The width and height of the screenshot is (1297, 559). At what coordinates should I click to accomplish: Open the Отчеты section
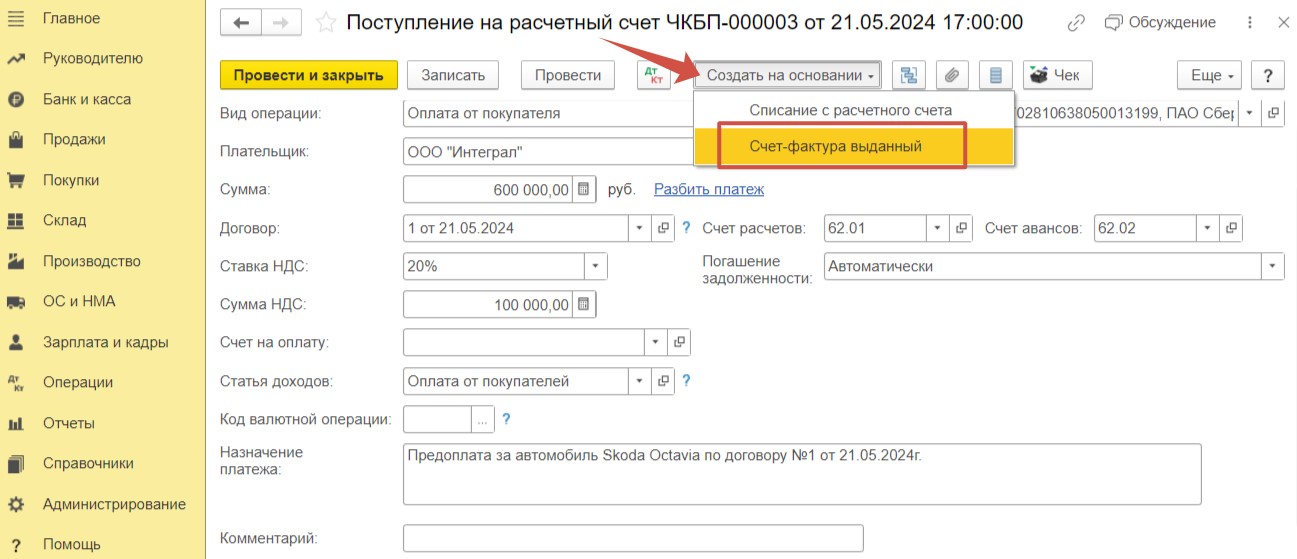coord(68,423)
